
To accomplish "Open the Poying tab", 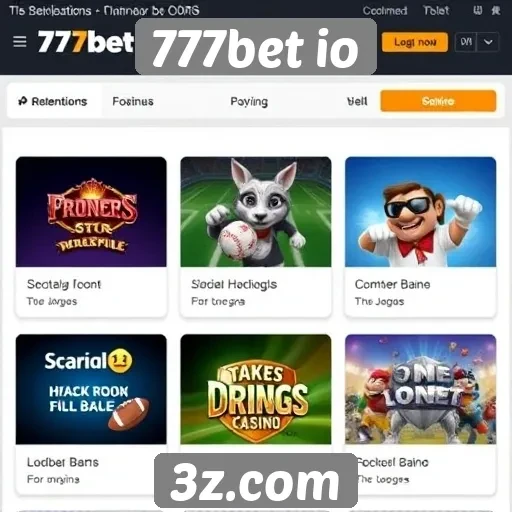I will tap(249, 101).
